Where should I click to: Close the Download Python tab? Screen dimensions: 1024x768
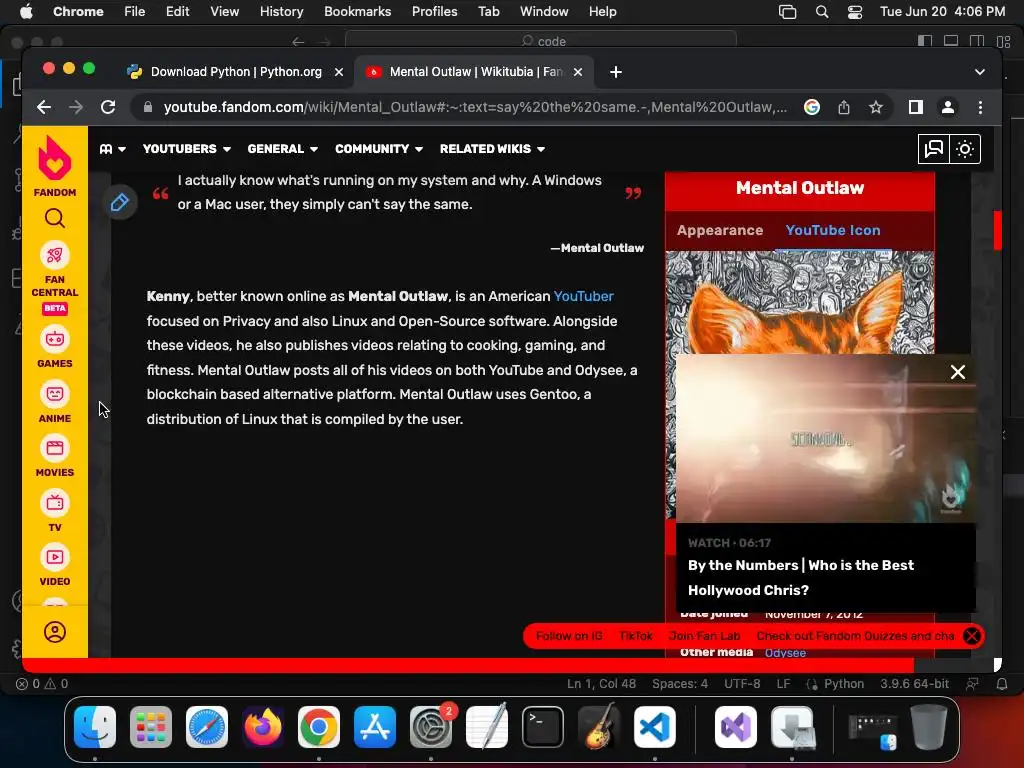tap(339, 72)
